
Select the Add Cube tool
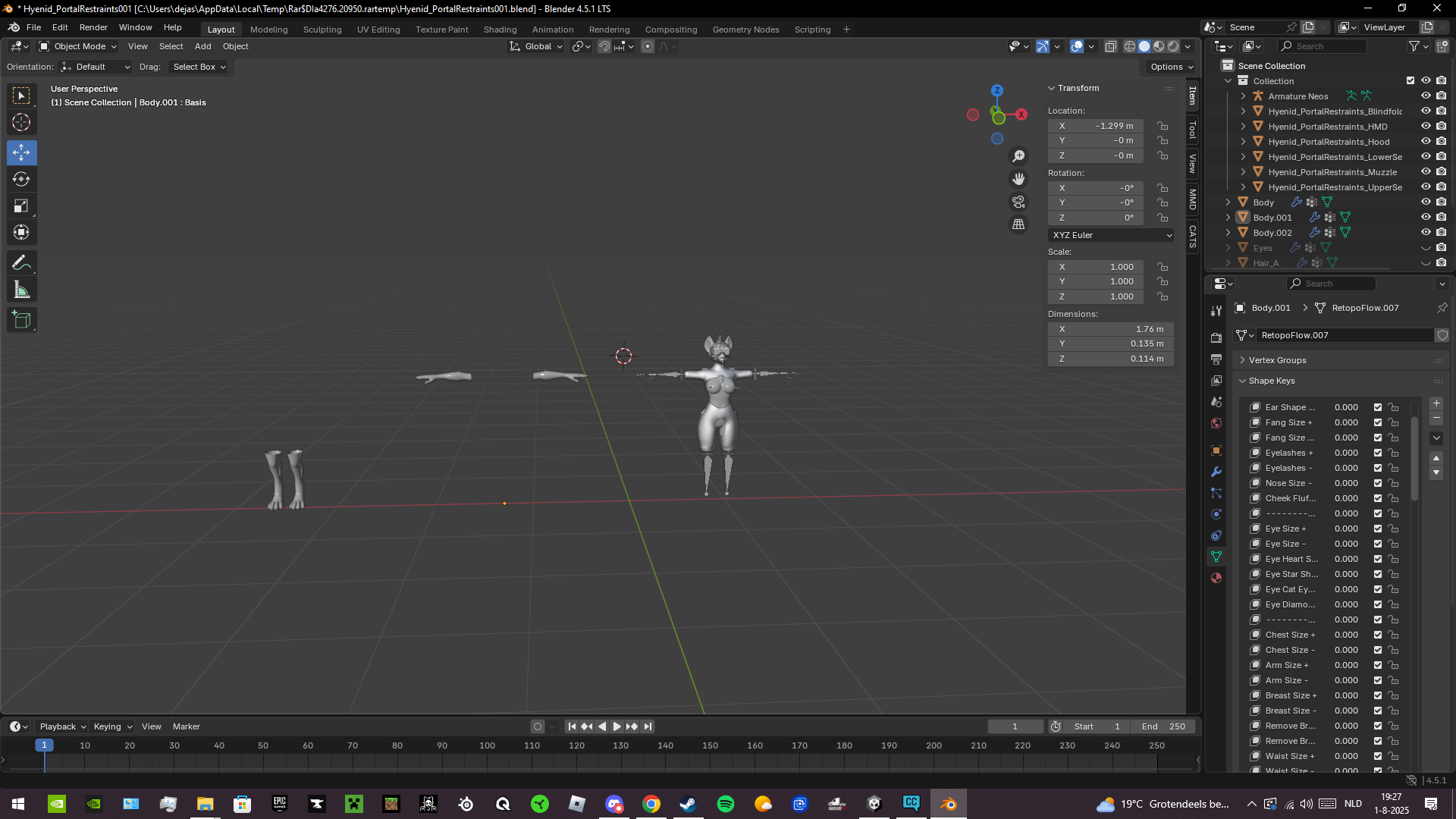21,320
